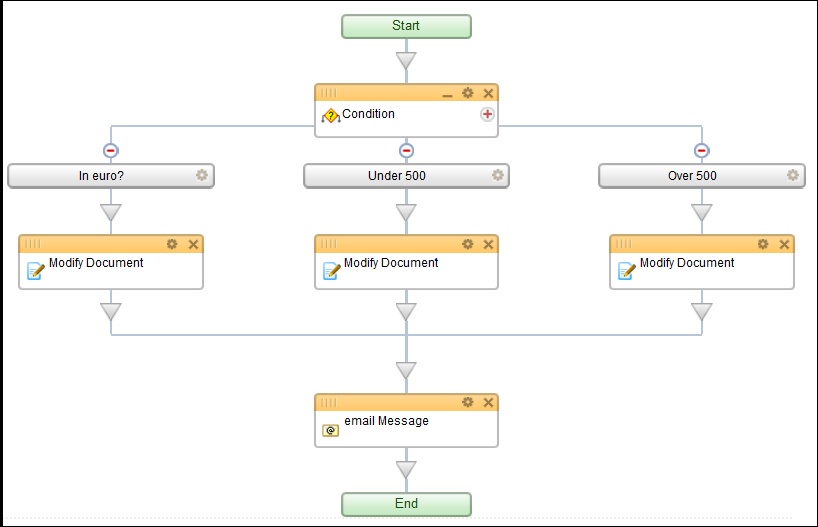Remove the Over 500 branch
818x527 pixels.
click(x=702, y=151)
